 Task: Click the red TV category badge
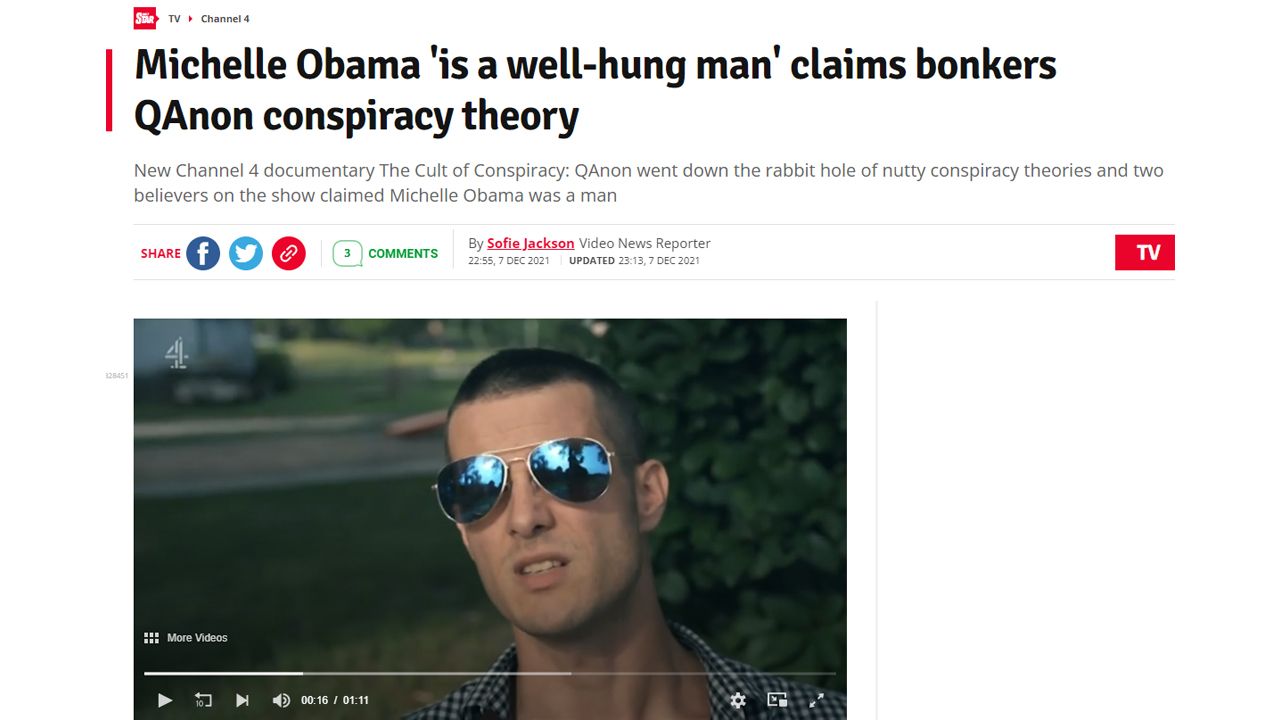1145,252
